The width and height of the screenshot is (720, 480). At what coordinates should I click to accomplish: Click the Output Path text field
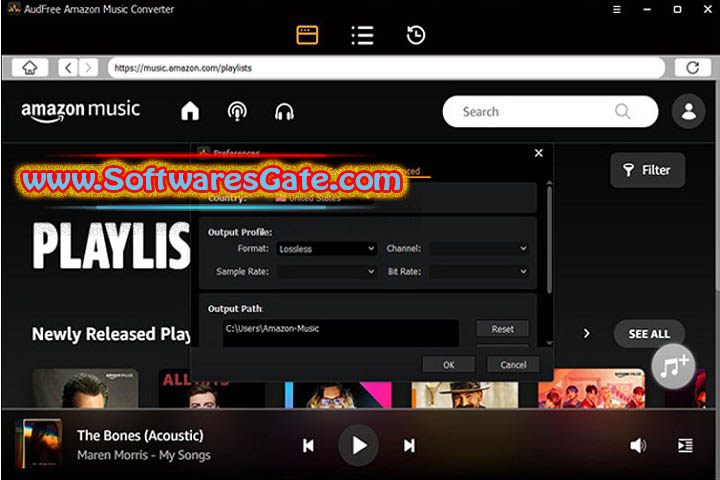(341, 333)
